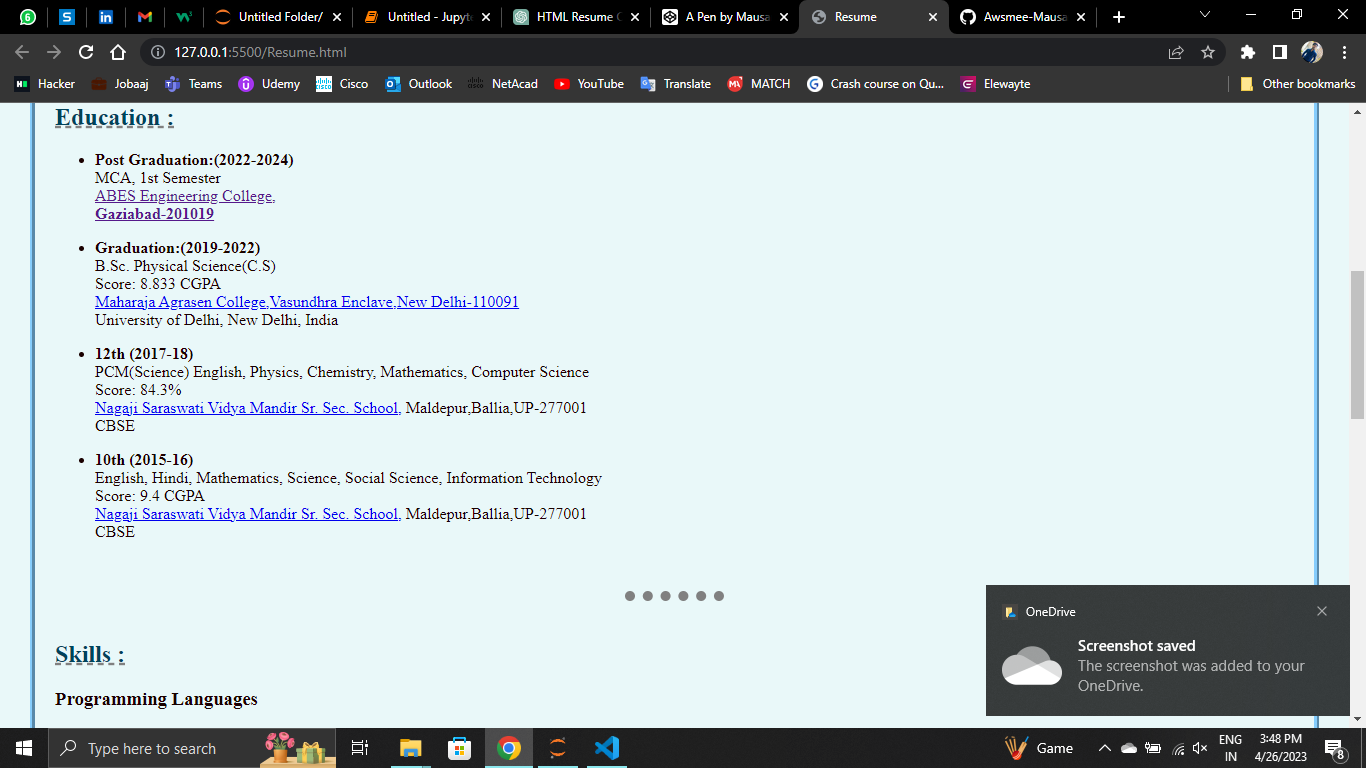Expand hidden icons in the system tray
1366x768 pixels.
pos(1104,747)
